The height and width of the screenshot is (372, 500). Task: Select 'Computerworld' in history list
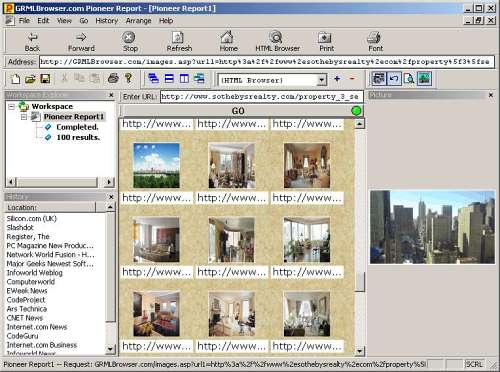(31, 282)
